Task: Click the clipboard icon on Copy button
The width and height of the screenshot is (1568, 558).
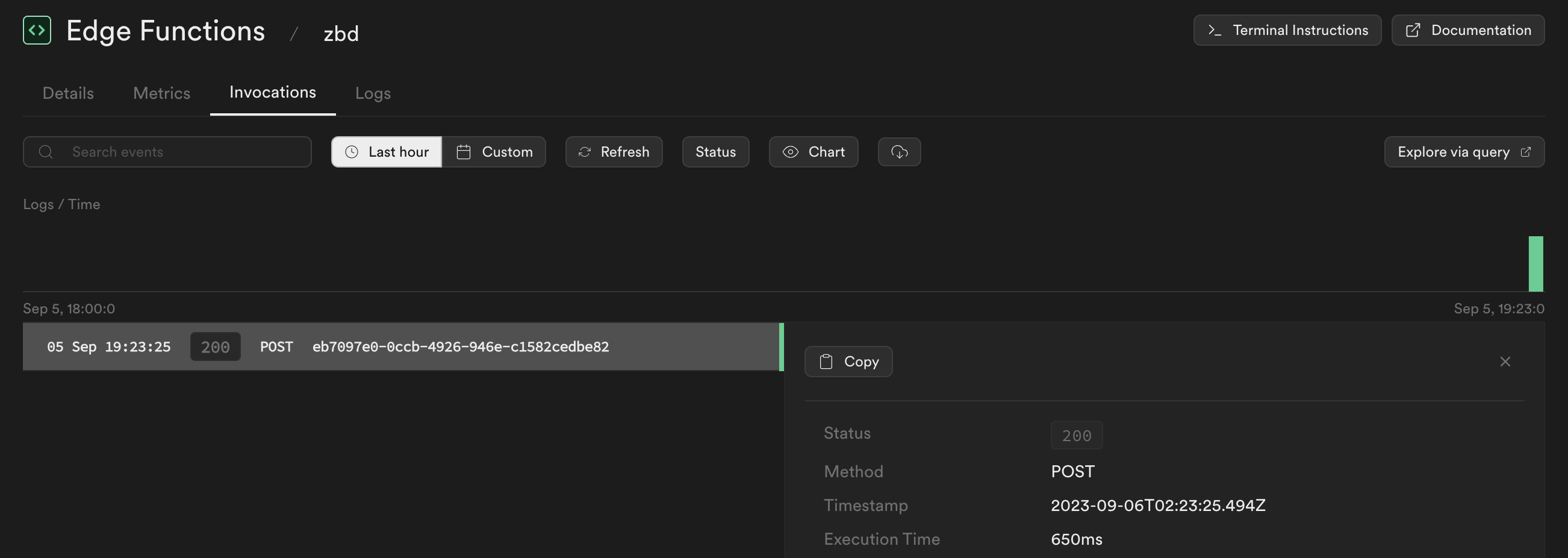Action: [826, 360]
